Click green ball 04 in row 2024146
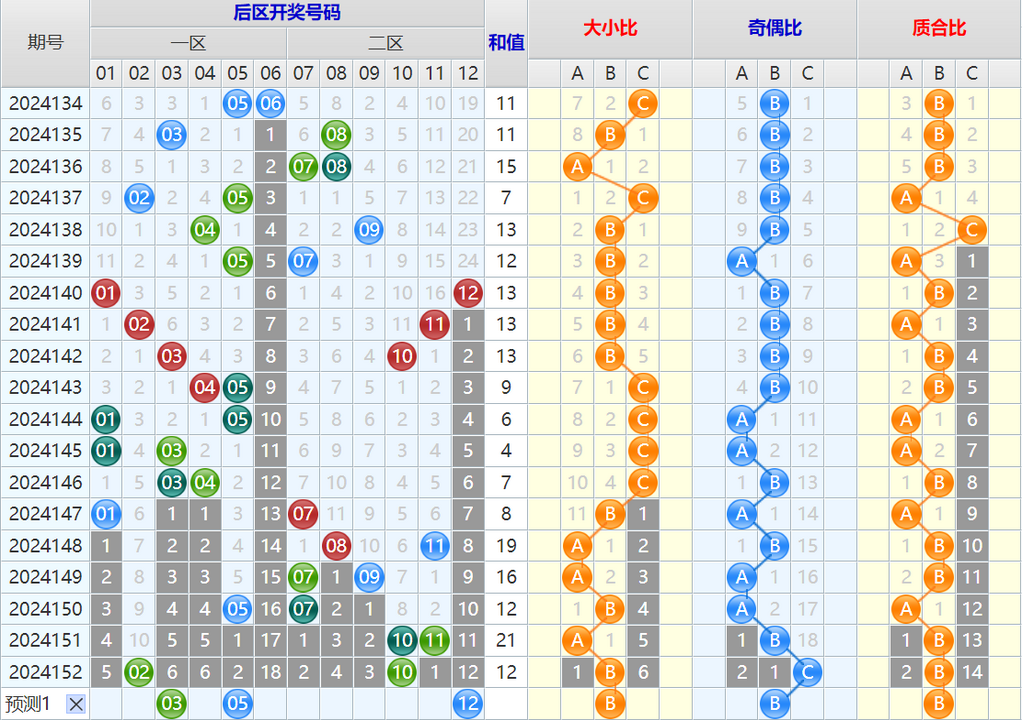Image resolution: width=1022 pixels, height=720 pixels. [x=205, y=483]
